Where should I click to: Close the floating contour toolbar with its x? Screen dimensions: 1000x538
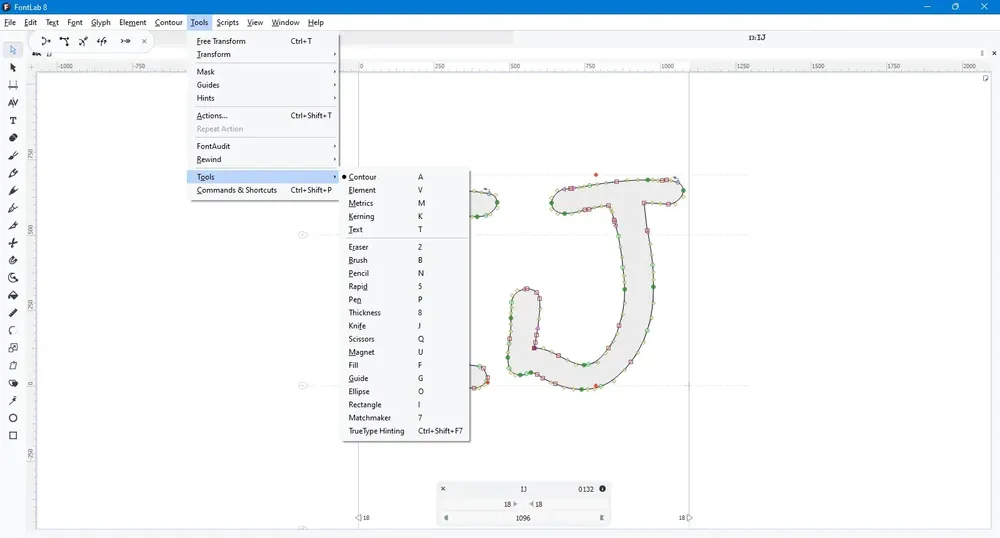(144, 41)
